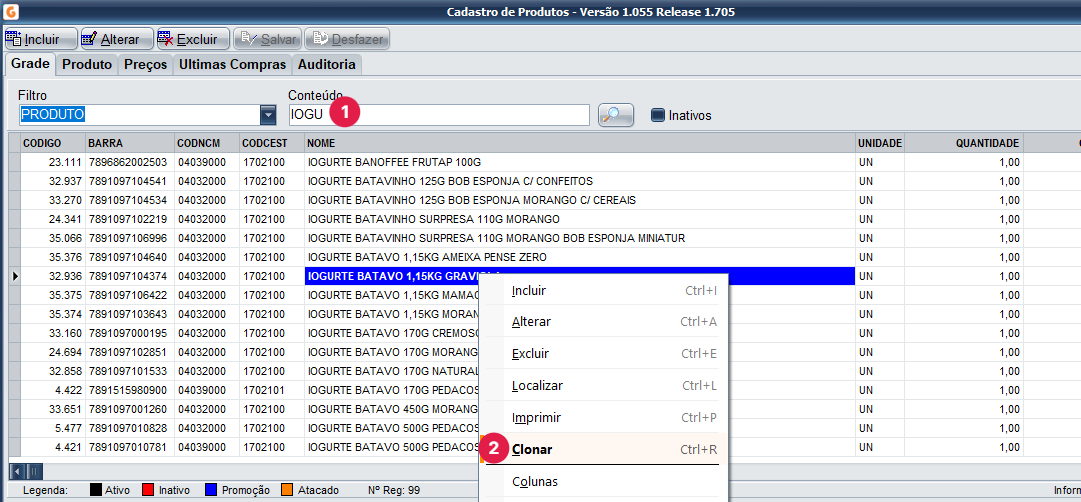
Task: Click code cell 4.421
Action: [52, 447]
